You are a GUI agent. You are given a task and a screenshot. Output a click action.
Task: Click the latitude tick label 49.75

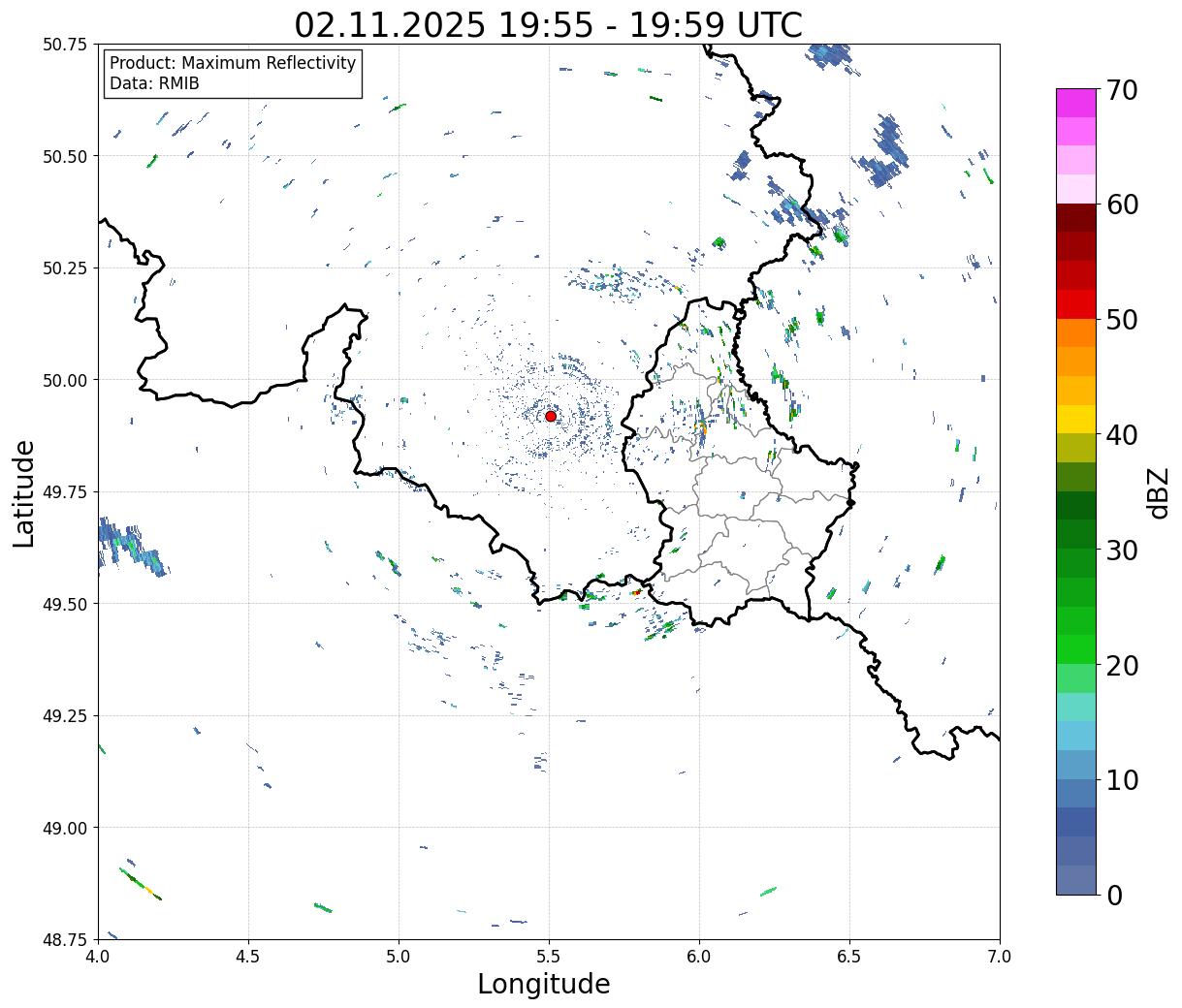[64, 492]
